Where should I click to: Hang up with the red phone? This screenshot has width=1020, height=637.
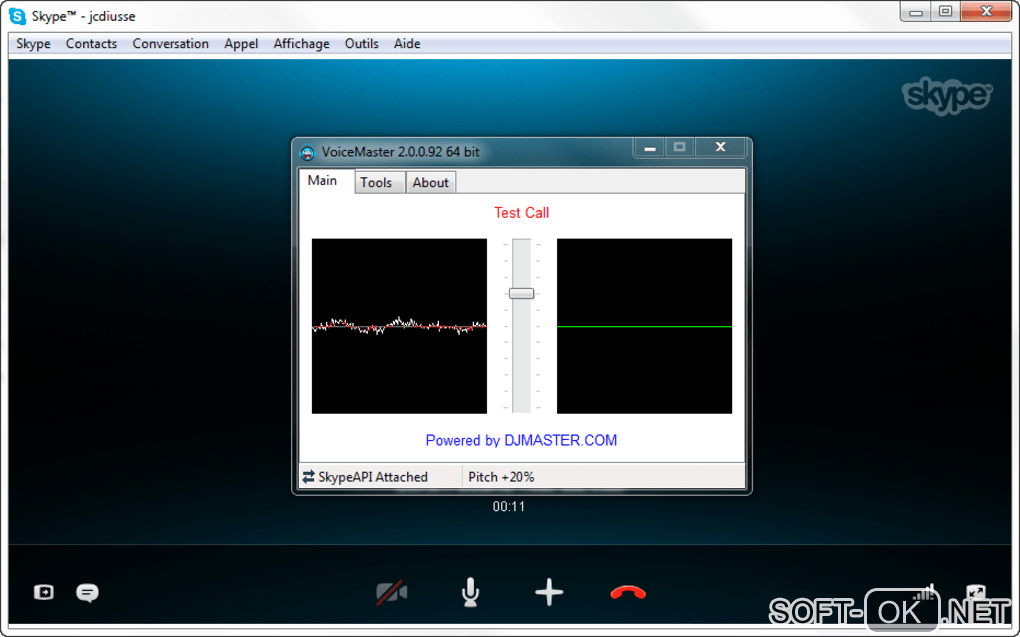628,593
